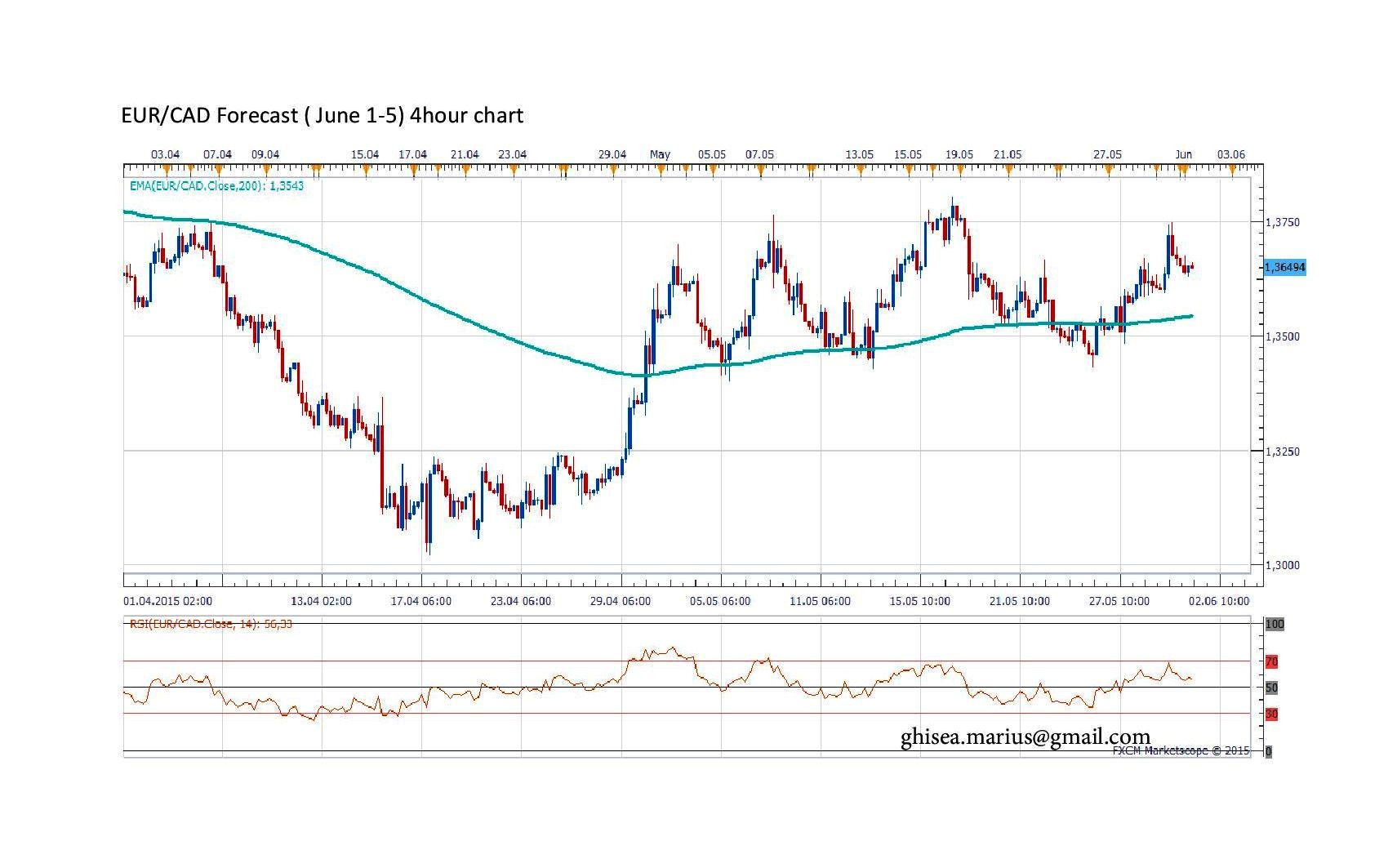Select the 15.04 date on top axis

click(365, 154)
